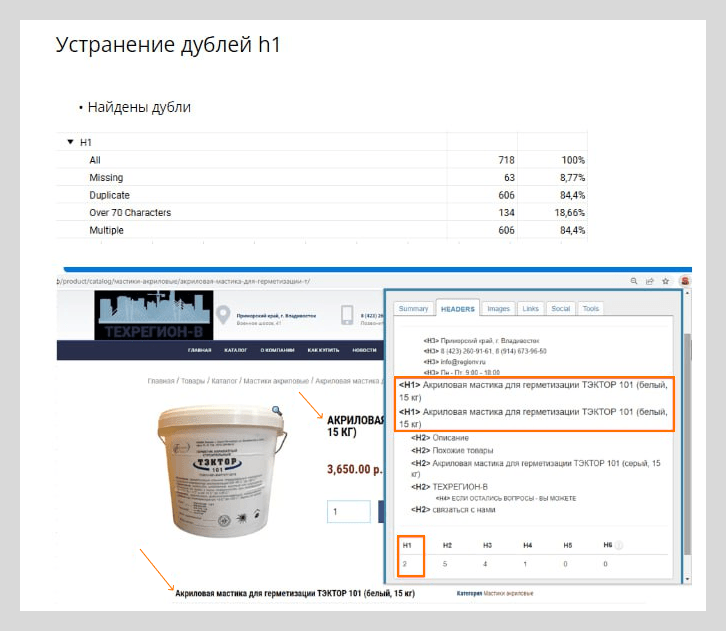Open the Мастики акриловые category link
Viewport: 726px width, 631px height.
click(x=508, y=593)
